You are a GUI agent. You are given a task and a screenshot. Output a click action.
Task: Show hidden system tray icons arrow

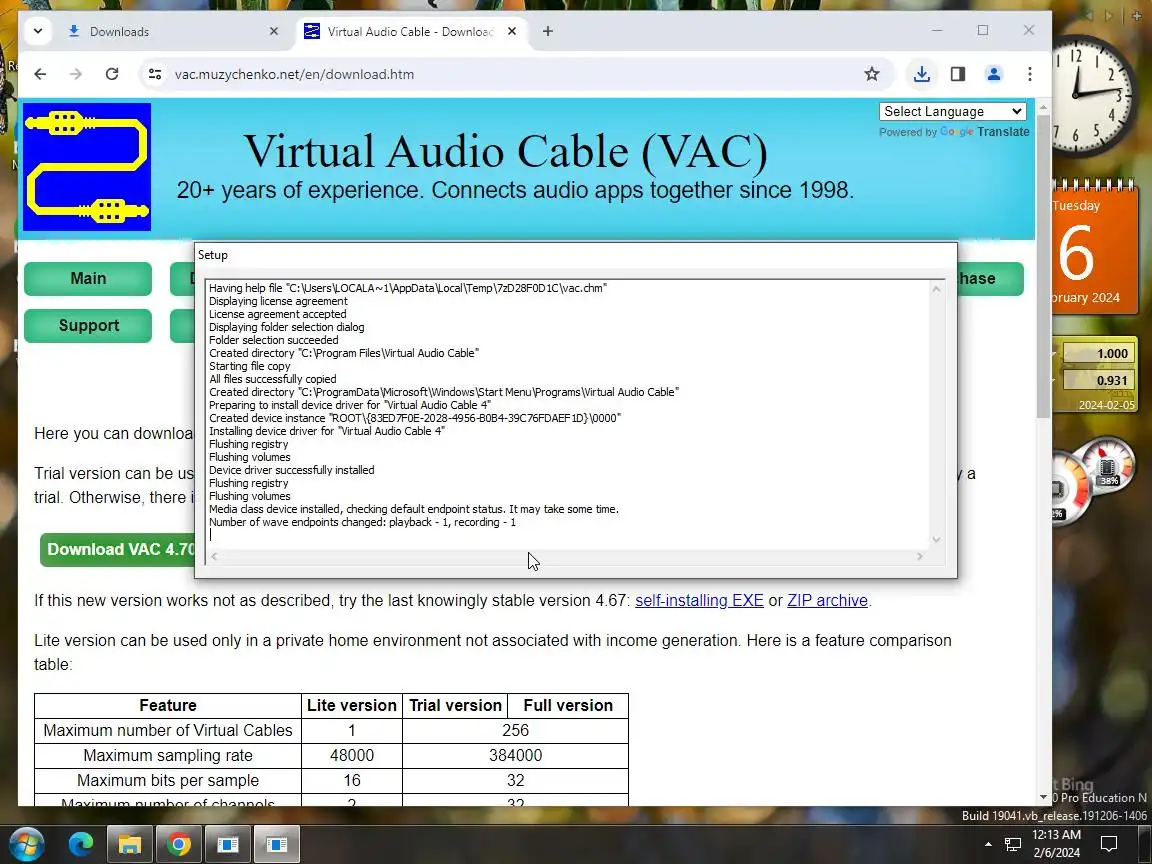[x=988, y=844]
